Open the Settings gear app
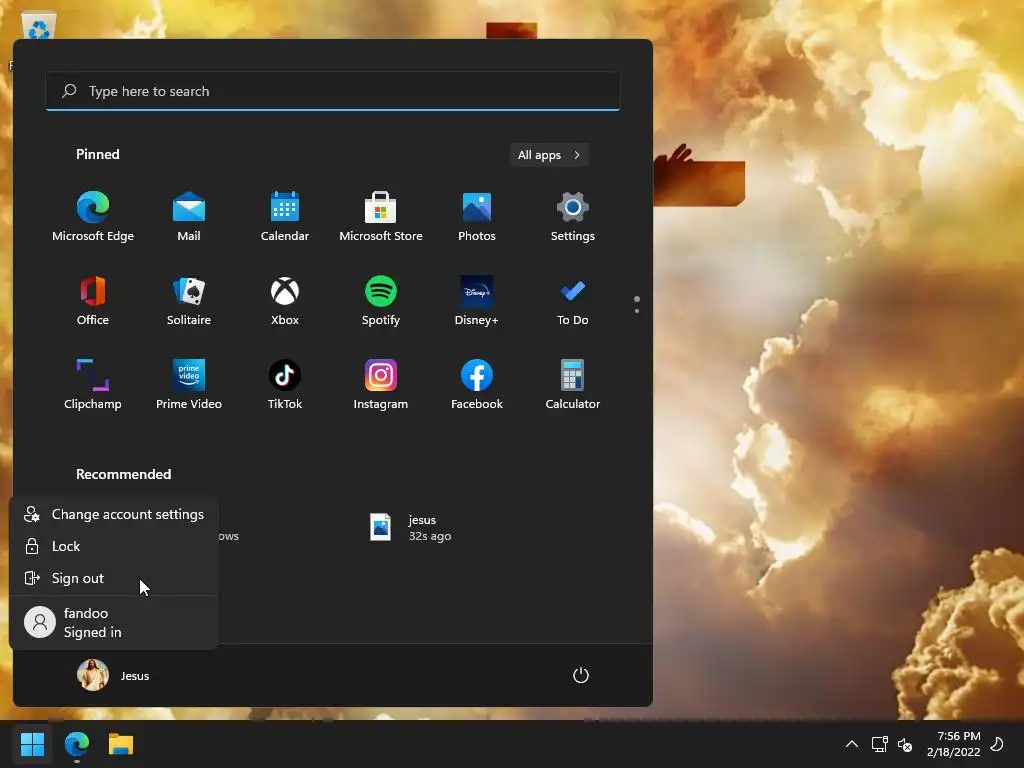 (573, 217)
